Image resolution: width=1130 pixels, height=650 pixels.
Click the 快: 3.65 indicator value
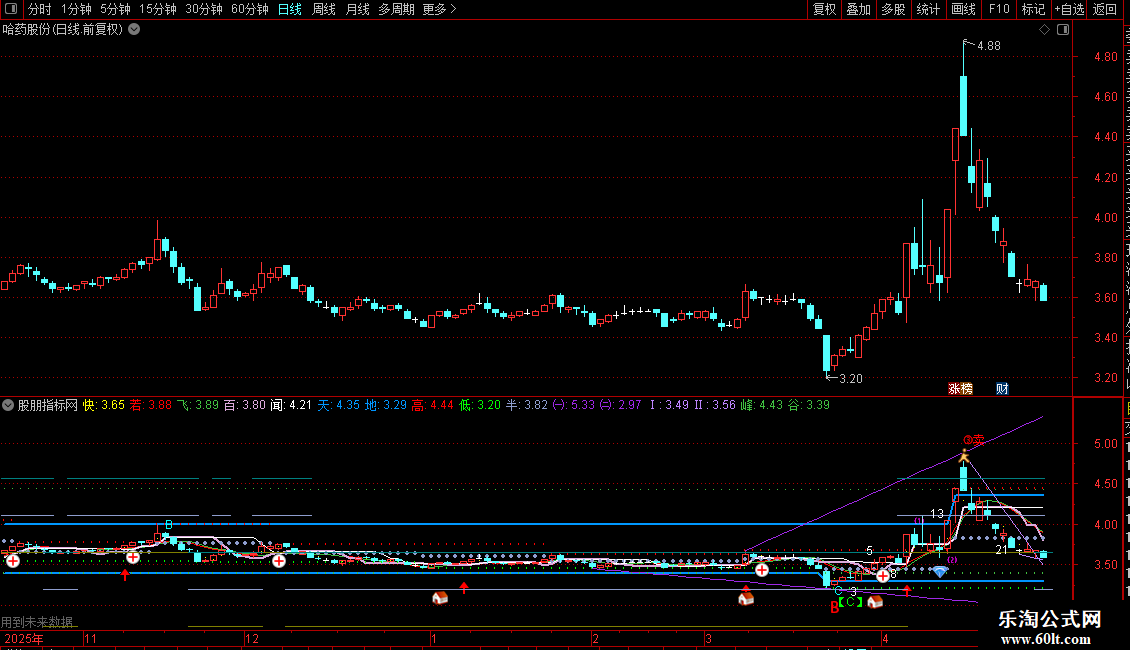[104, 405]
